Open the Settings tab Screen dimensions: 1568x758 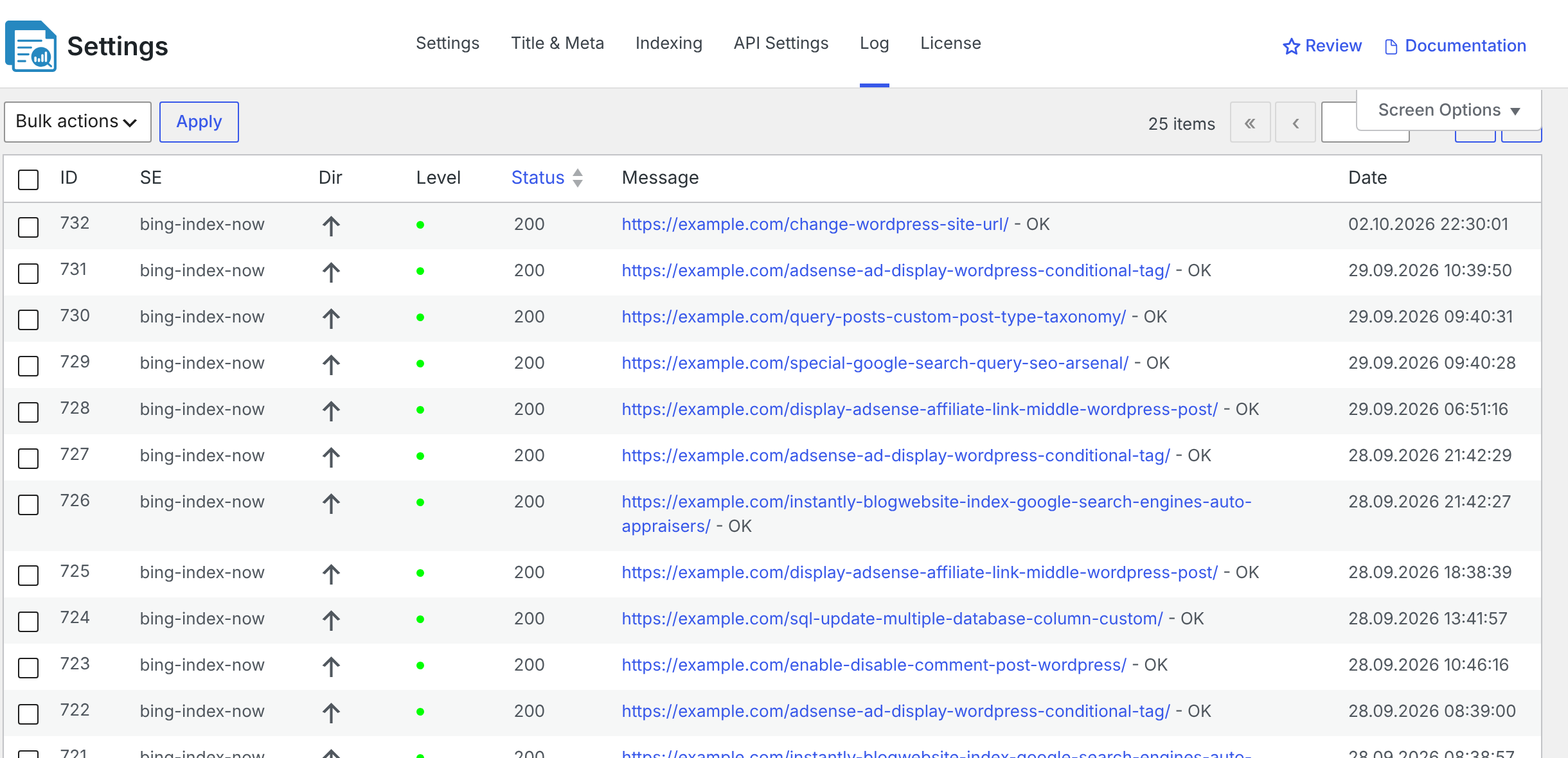click(x=447, y=43)
